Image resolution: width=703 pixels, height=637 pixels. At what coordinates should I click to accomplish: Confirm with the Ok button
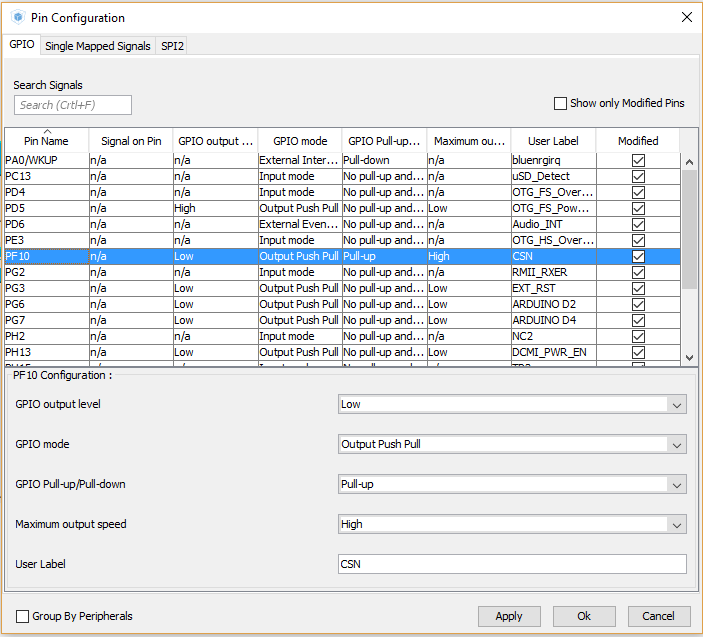coord(583,616)
